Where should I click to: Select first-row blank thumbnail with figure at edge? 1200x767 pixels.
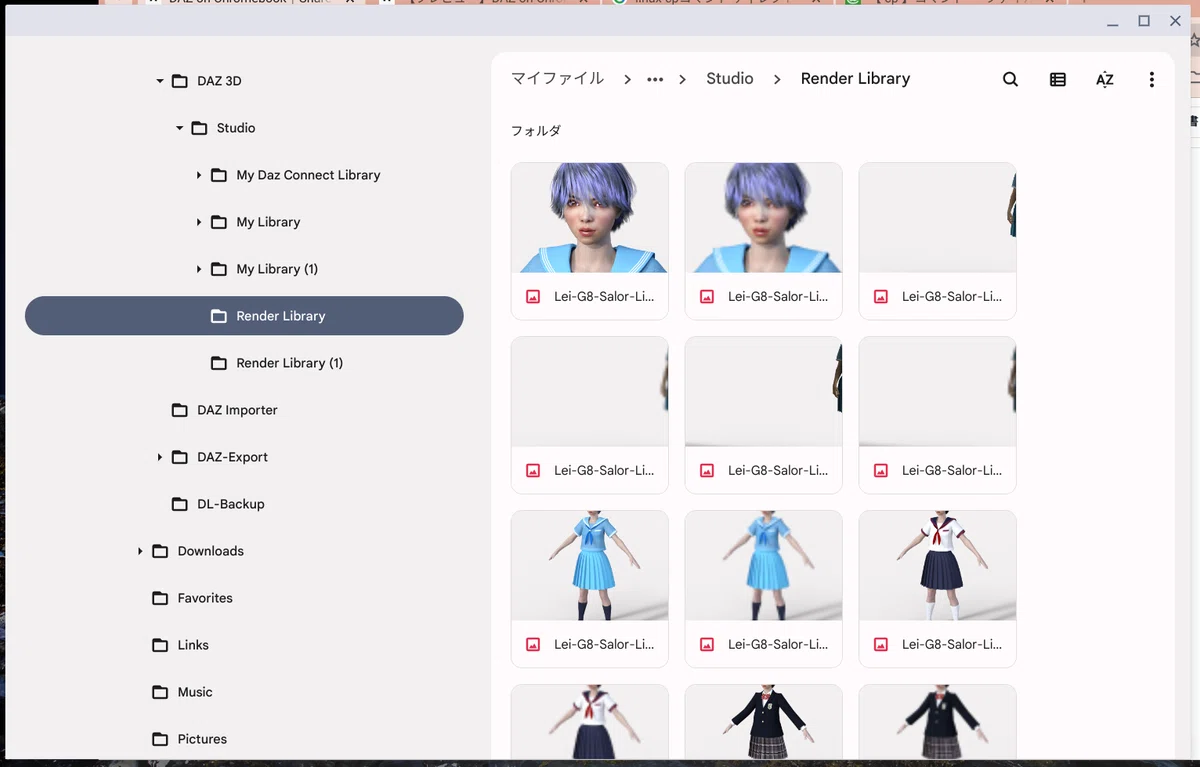[x=938, y=218]
